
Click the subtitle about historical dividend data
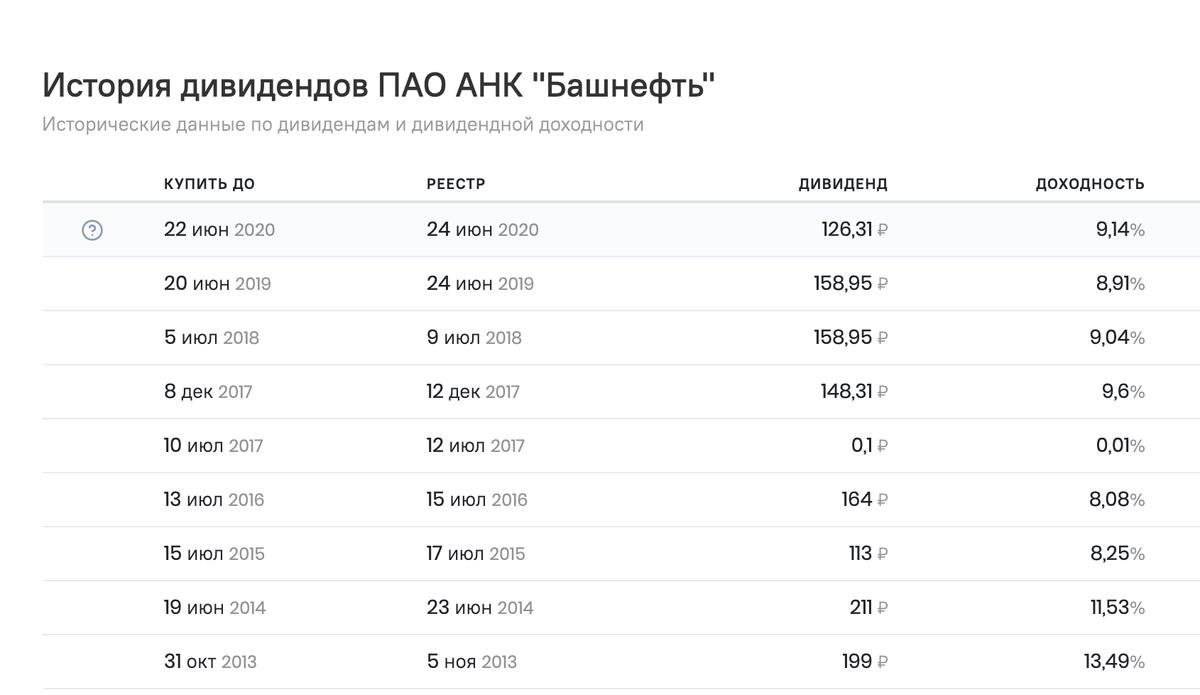(343, 124)
